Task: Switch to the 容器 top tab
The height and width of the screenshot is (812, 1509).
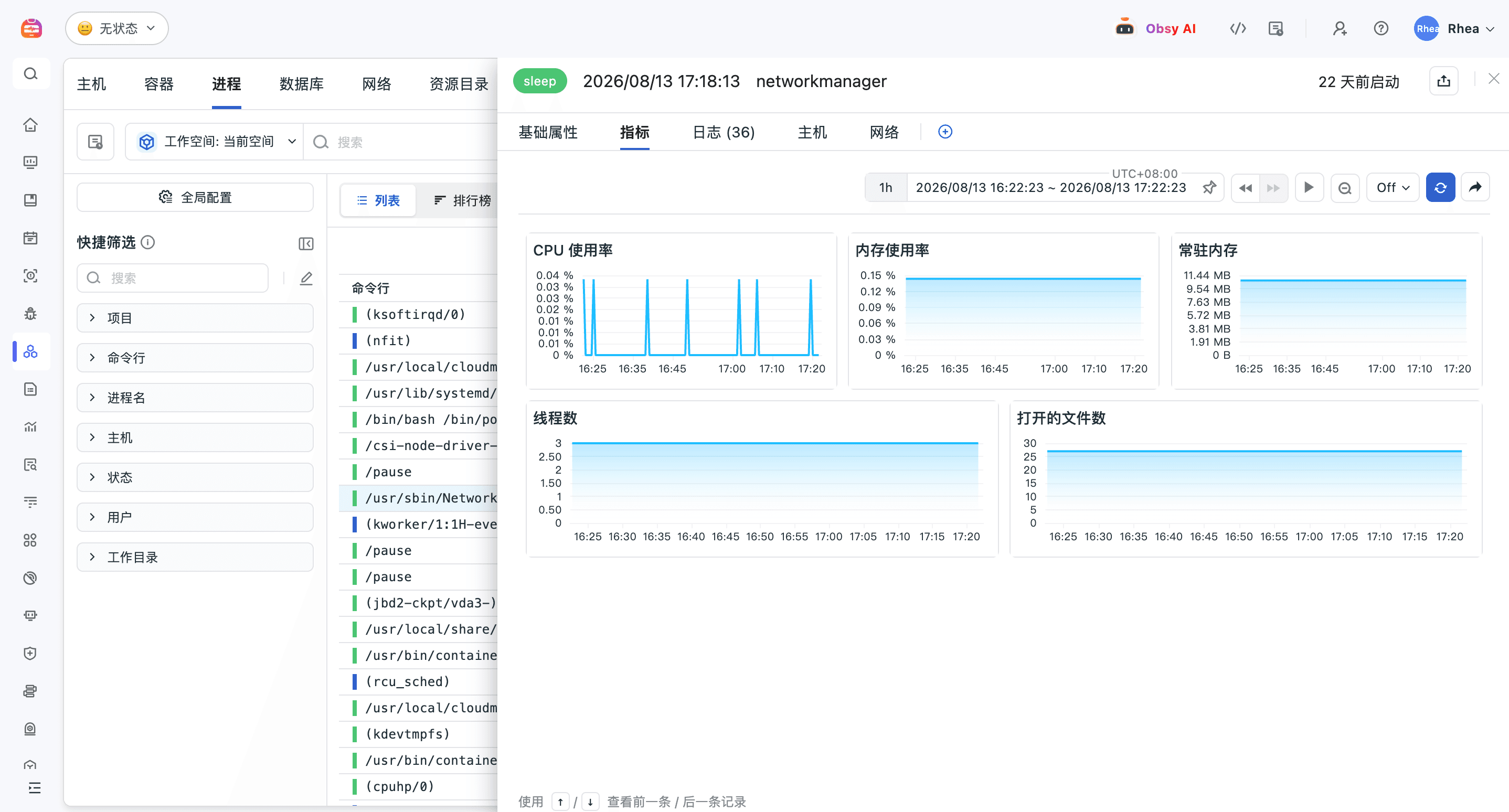Action: 159,84
